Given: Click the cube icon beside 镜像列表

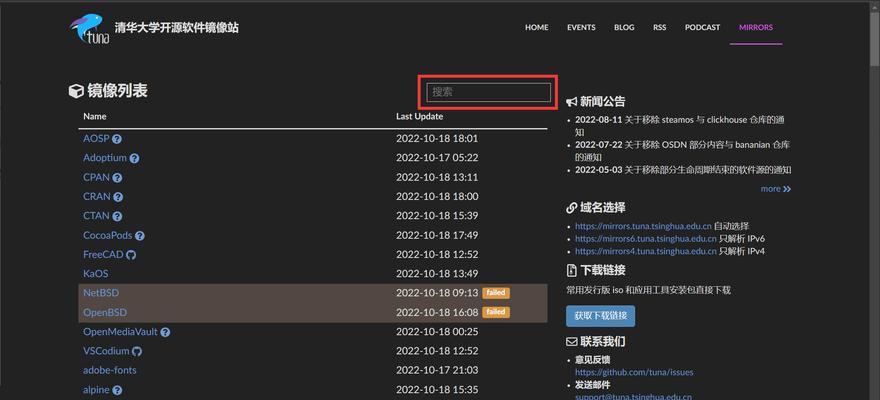Looking at the screenshot, I should point(76,91).
